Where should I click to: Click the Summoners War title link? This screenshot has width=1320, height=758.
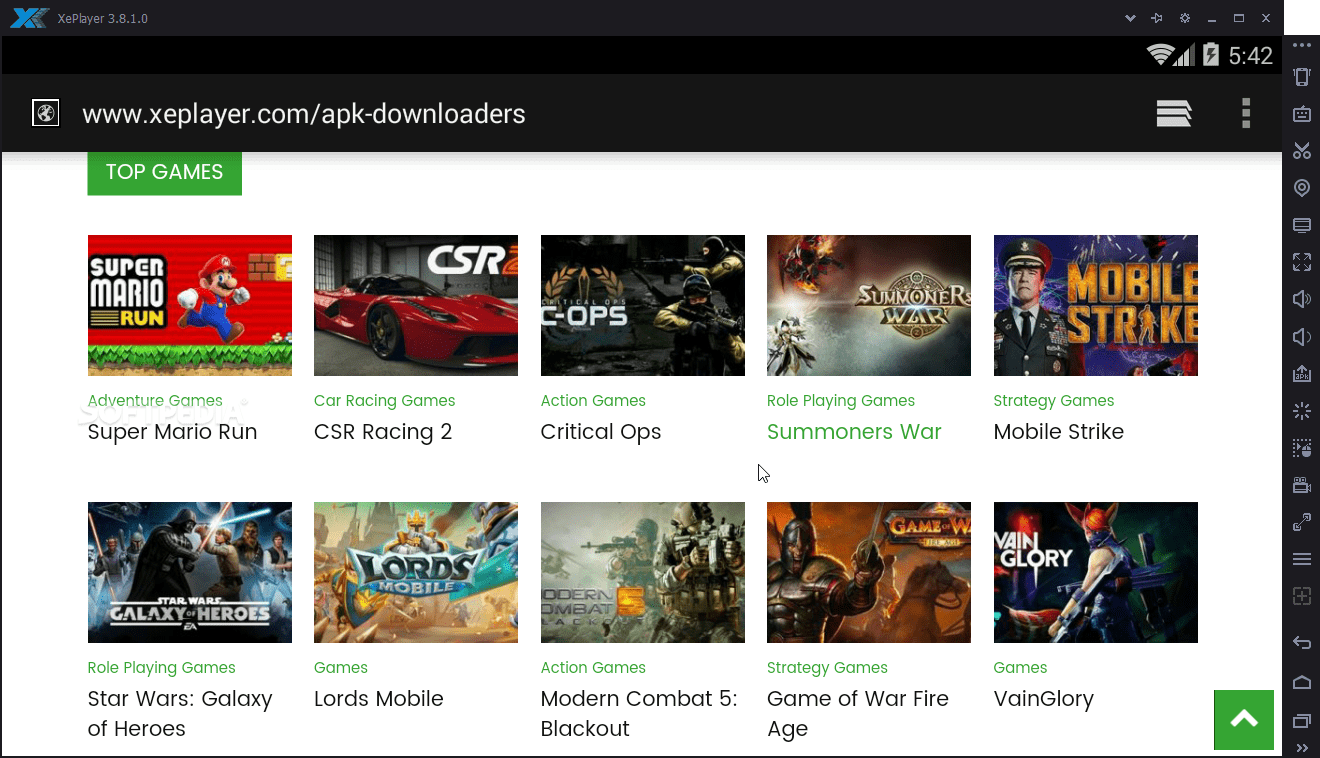[x=855, y=432]
